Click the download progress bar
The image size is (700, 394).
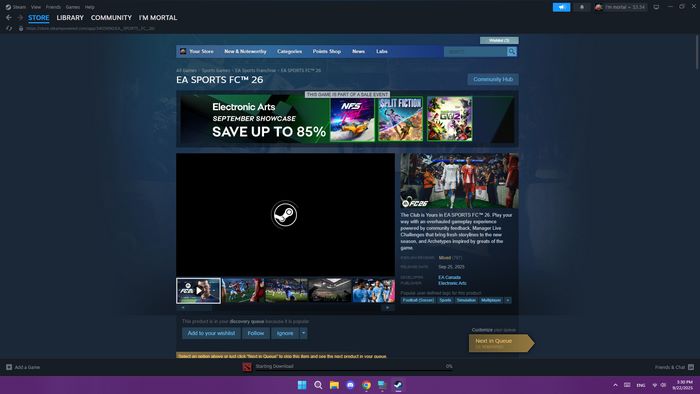tap(353, 371)
